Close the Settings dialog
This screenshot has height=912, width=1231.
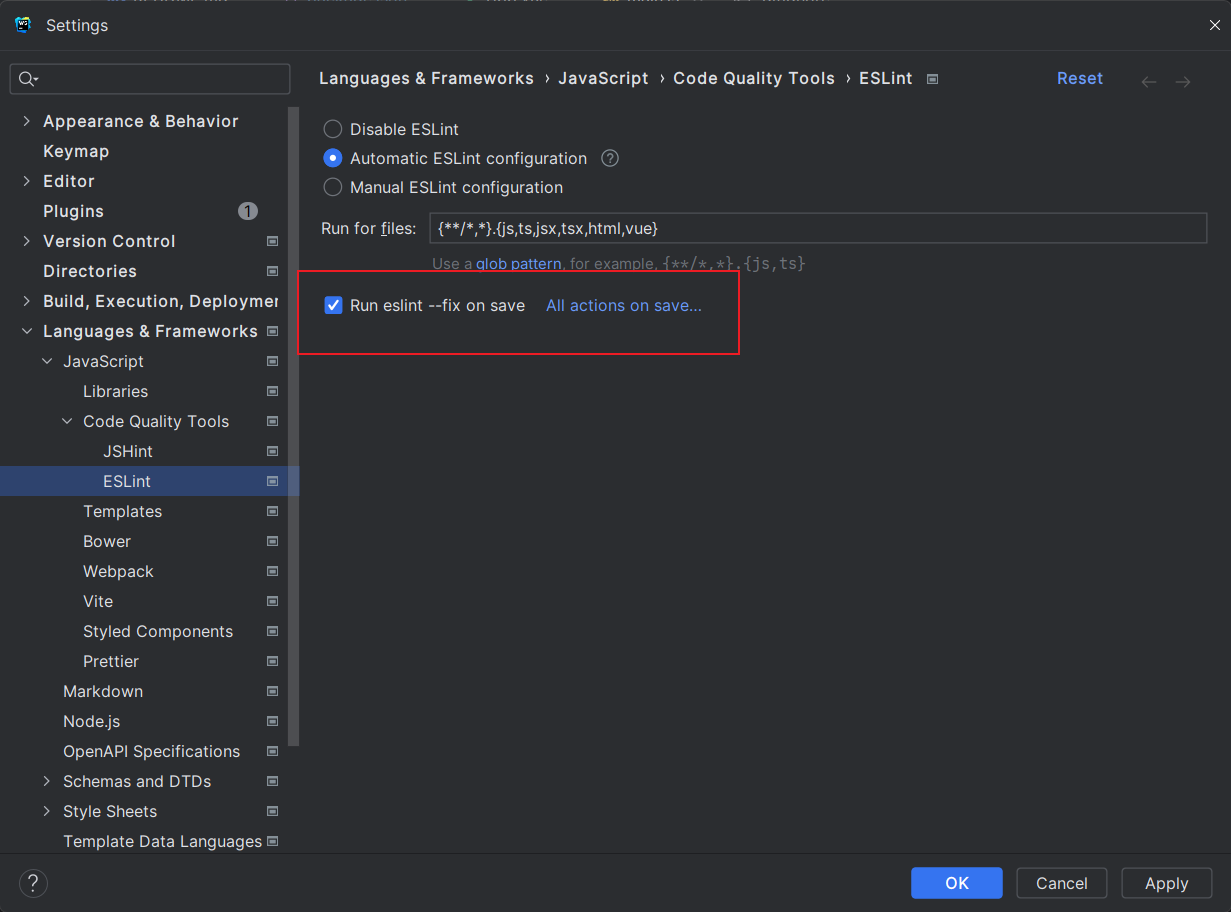click(1214, 25)
